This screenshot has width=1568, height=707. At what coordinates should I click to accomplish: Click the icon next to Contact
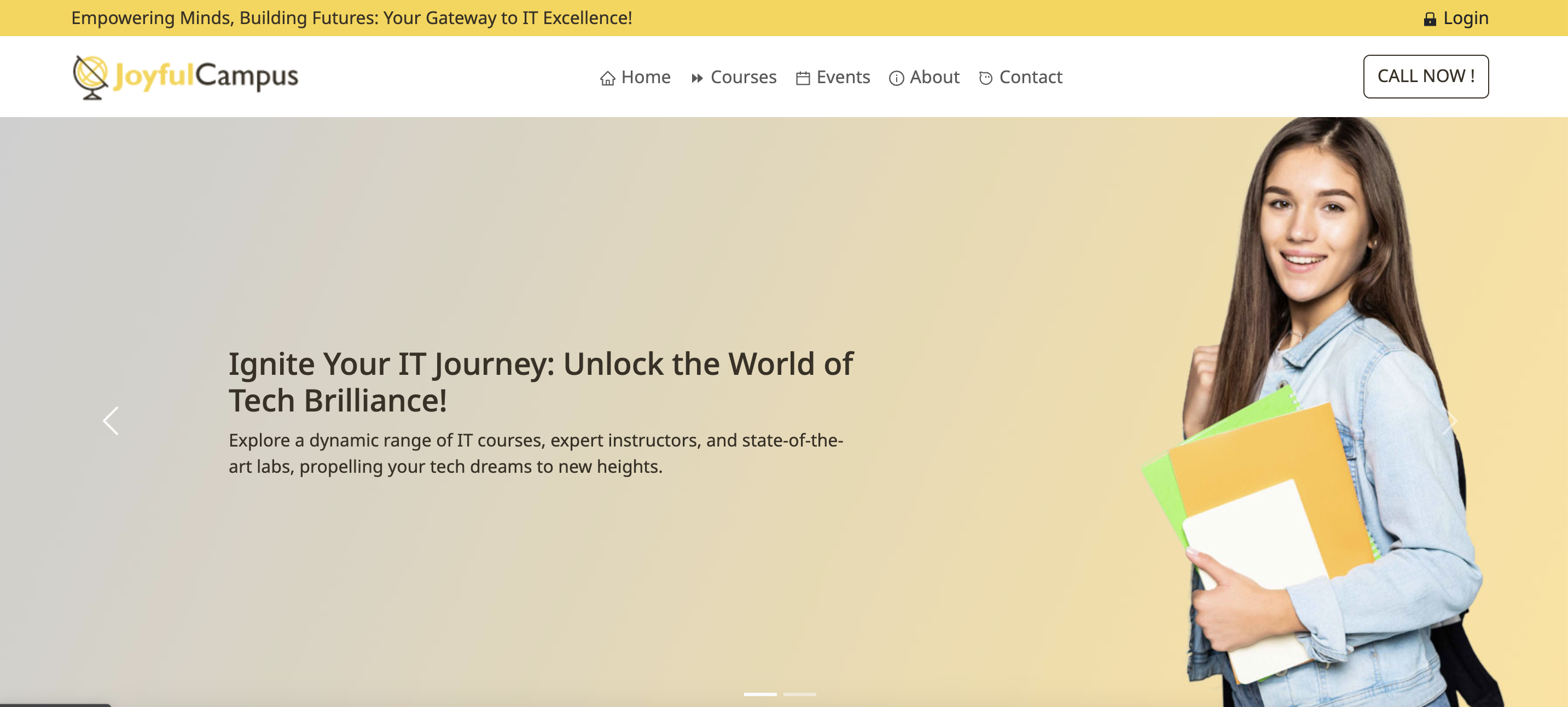(985, 79)
